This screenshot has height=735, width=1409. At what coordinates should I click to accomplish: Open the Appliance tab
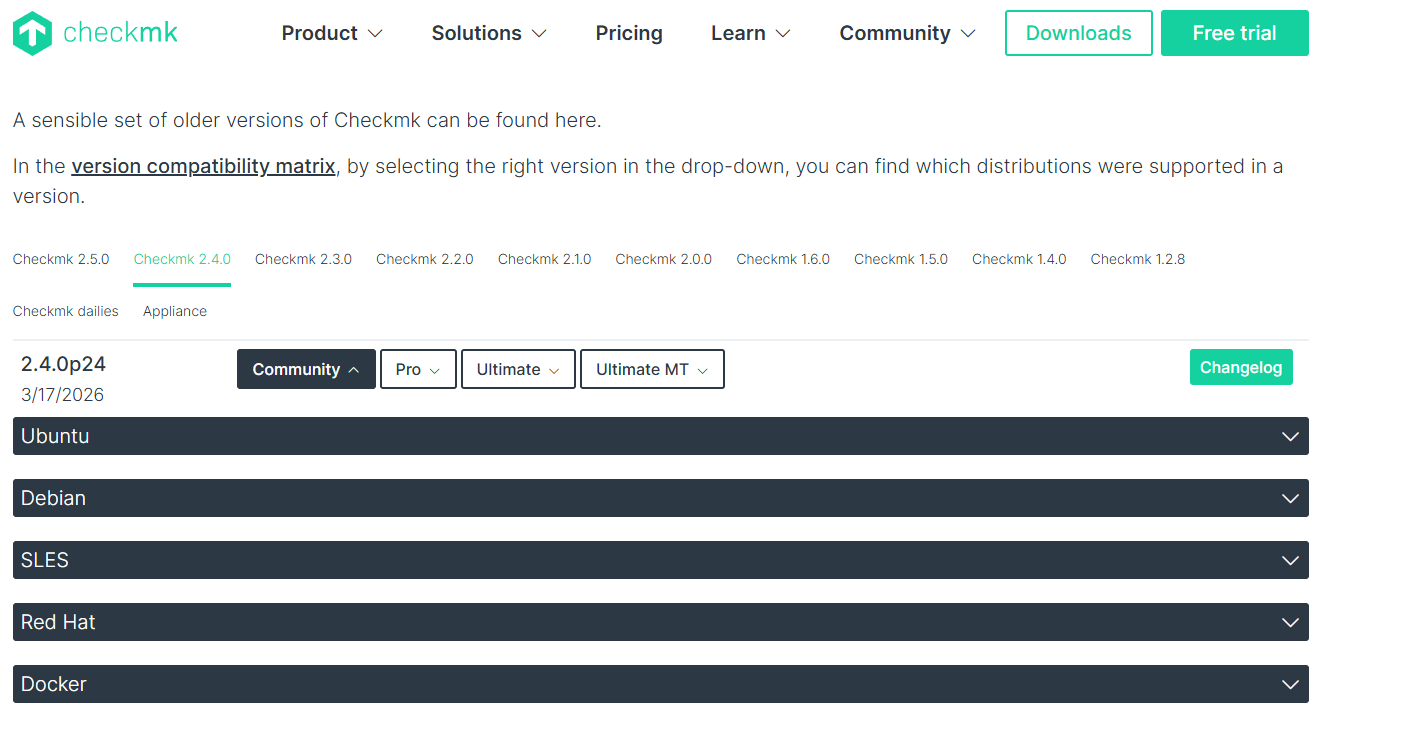[x=175, y=311]
